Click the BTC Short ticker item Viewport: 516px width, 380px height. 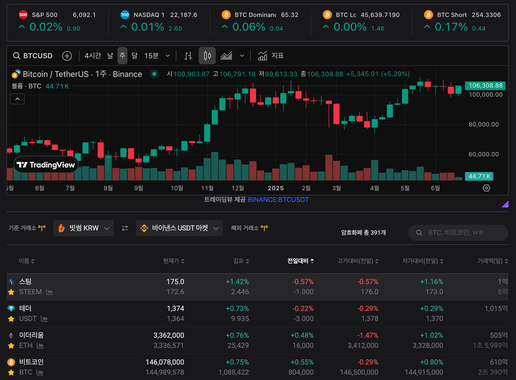[x=462, y=22]
